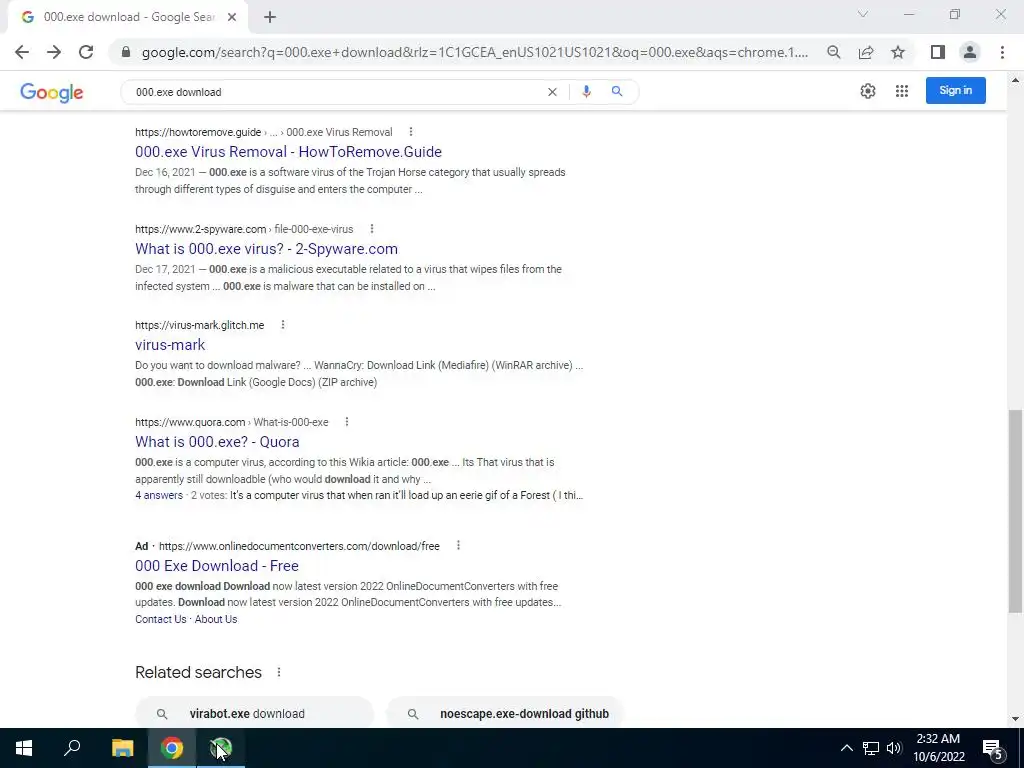The width and height of the screenshot is (1024, 768).
Task: Open the site info padlock icon
Action: point(126,52)
